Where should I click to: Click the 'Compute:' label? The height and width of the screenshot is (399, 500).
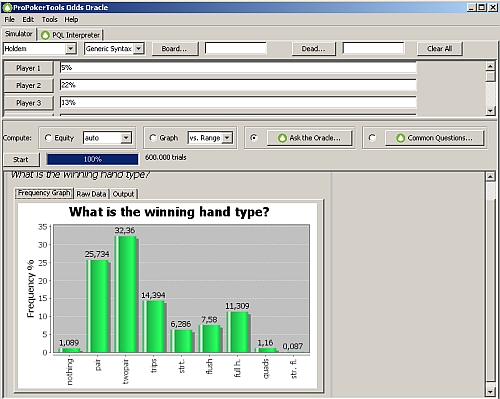[x=17, y=138]
